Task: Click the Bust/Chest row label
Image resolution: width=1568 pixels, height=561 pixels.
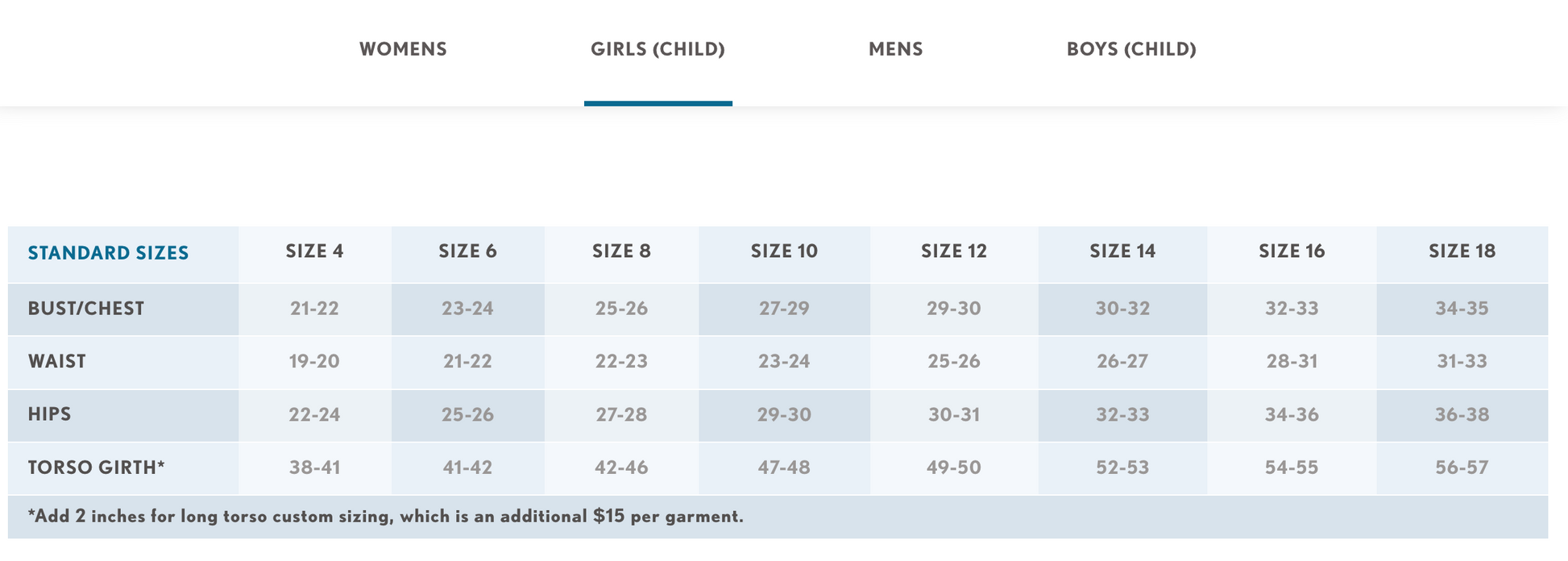Action: click(x=86, y=309)
